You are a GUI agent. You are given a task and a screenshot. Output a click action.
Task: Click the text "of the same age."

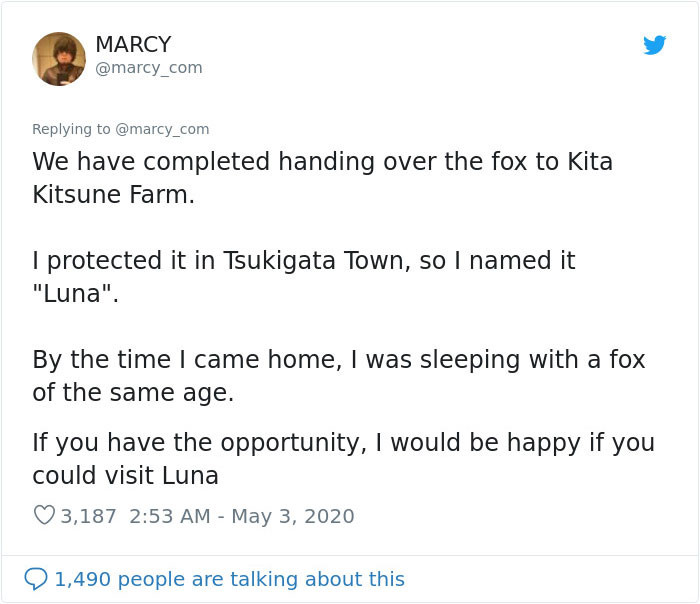click(133, 393)
